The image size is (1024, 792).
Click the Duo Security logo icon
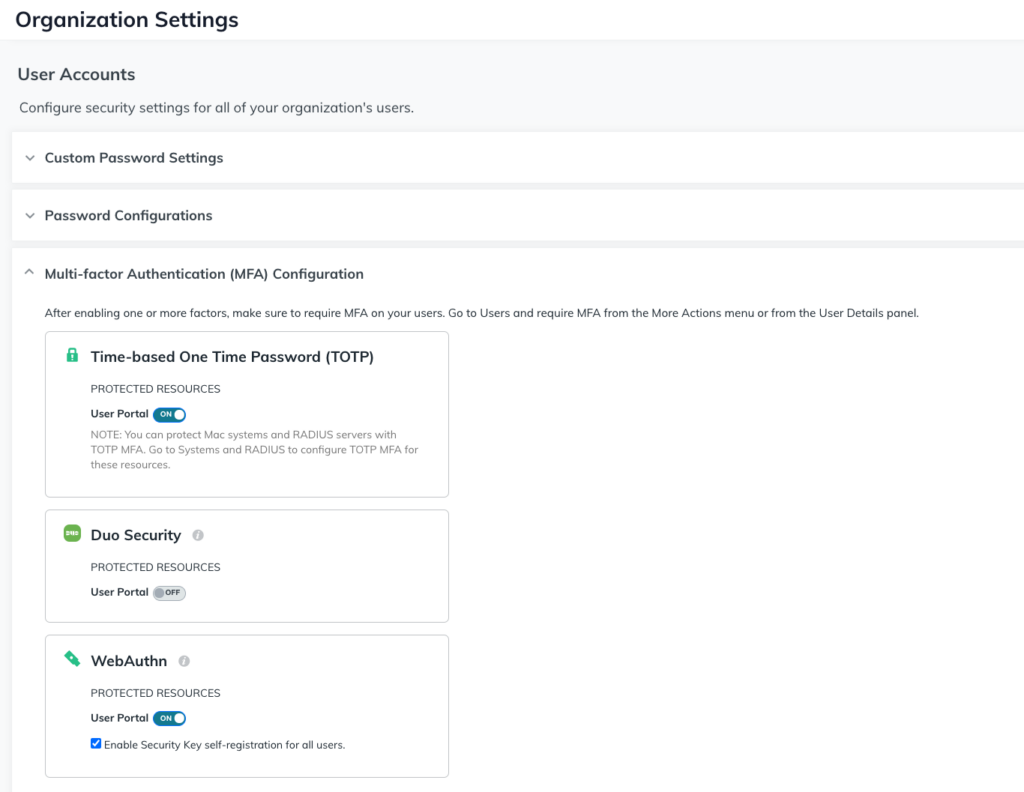(x=72, y=534)
